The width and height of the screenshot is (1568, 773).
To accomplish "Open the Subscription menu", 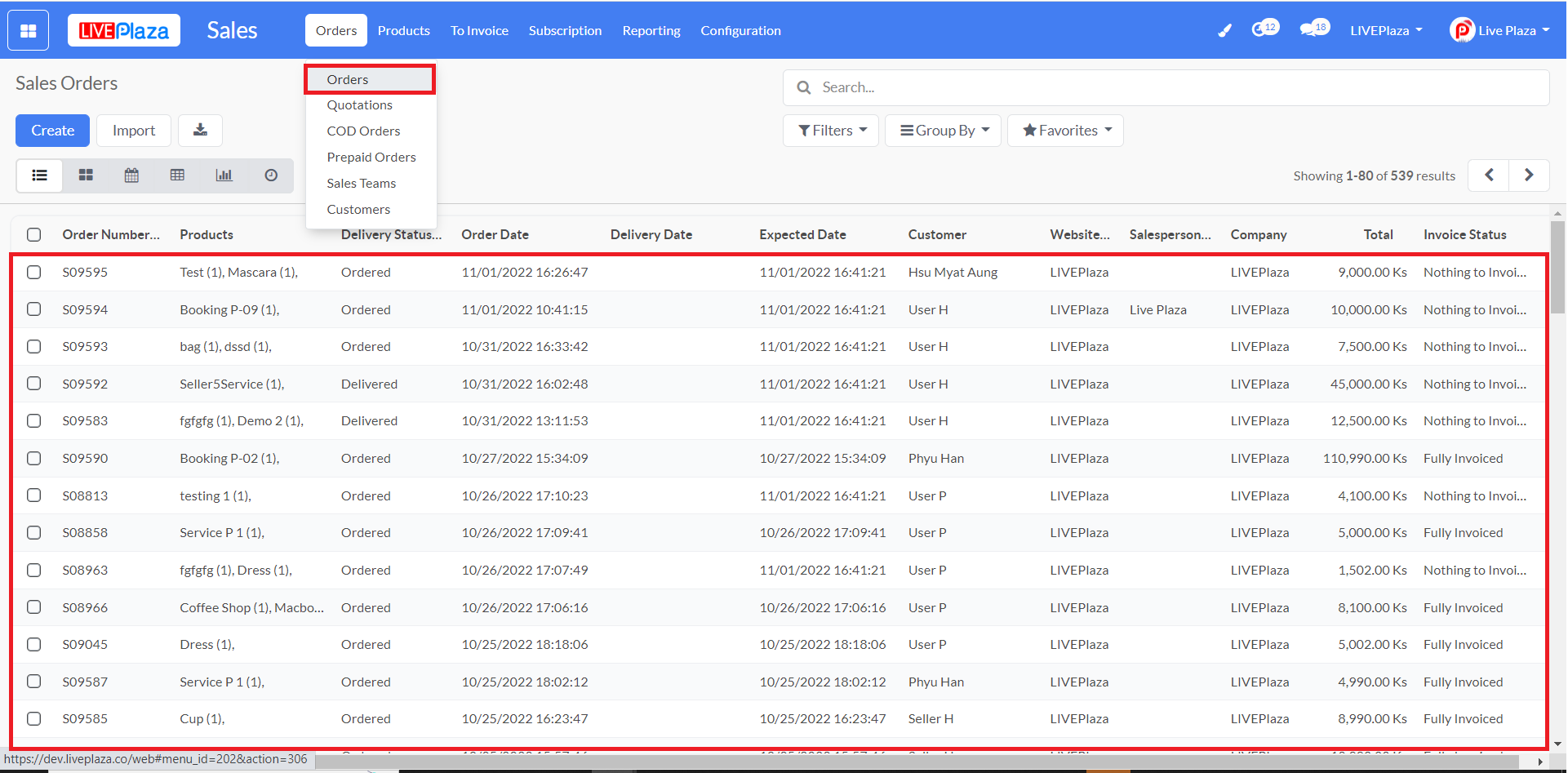I will (x=565, y=31).
